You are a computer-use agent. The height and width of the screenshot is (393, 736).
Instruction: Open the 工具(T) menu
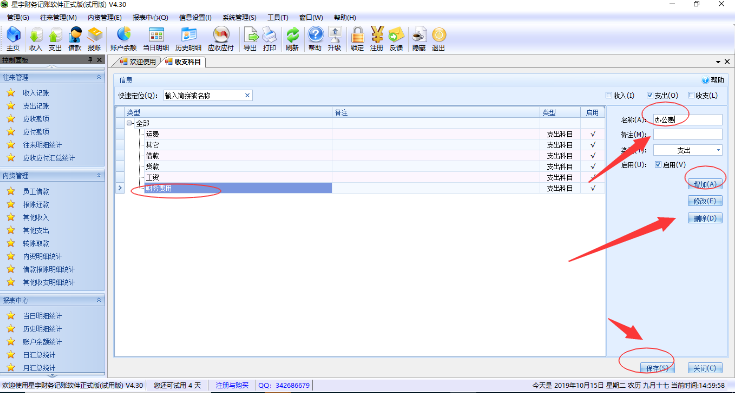277,17
